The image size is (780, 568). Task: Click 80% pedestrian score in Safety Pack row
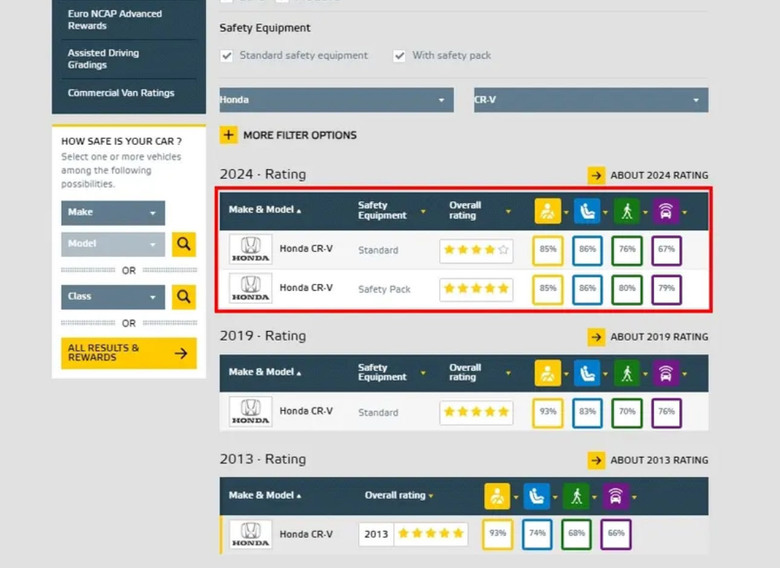627,289
